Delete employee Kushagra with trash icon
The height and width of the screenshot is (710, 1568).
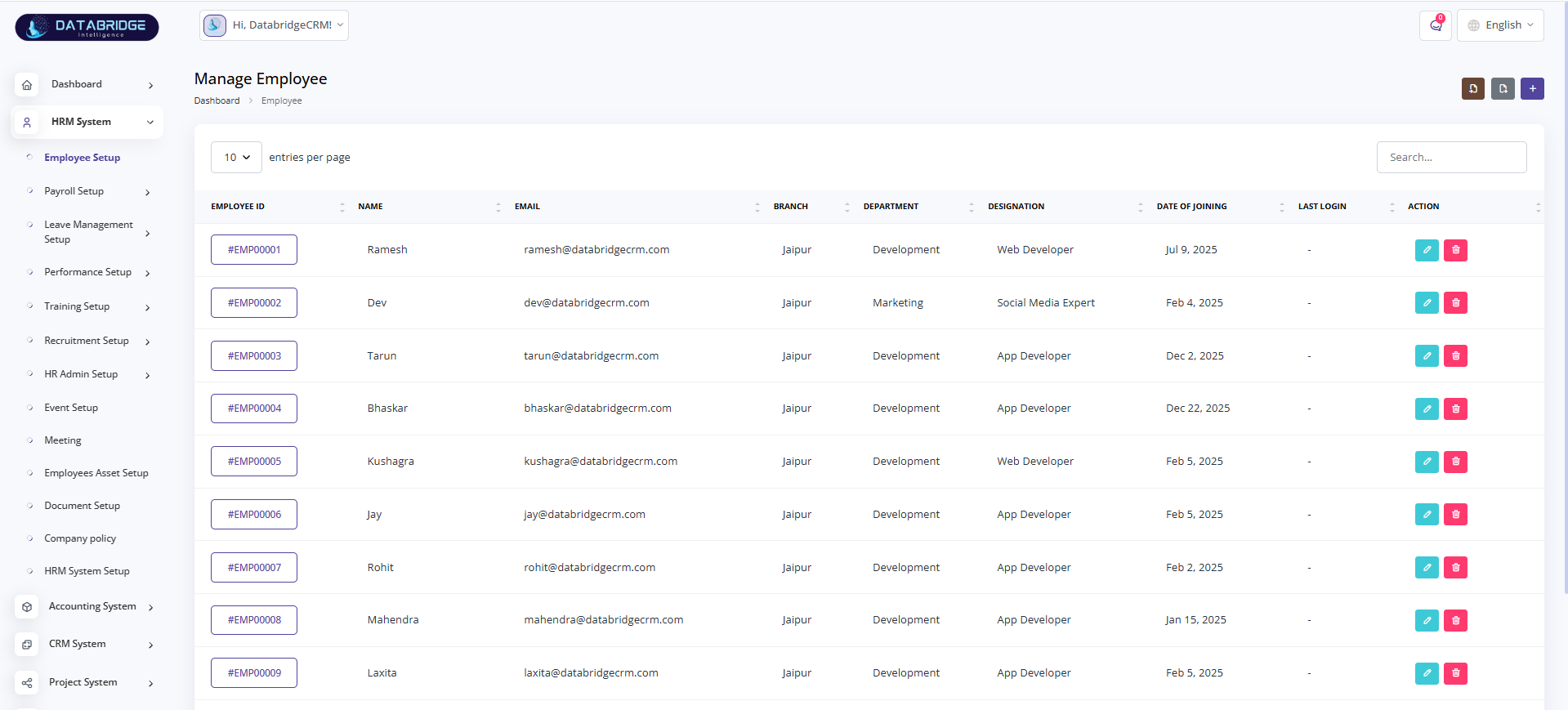coord(1456,462)
